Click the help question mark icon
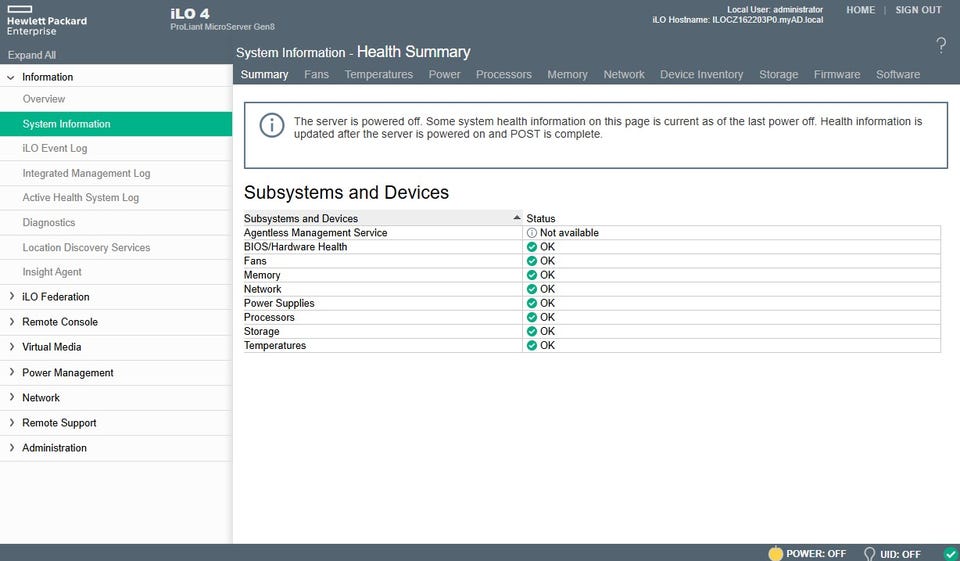The height and width of the screenshot is (561, 960). click(940, 45)
